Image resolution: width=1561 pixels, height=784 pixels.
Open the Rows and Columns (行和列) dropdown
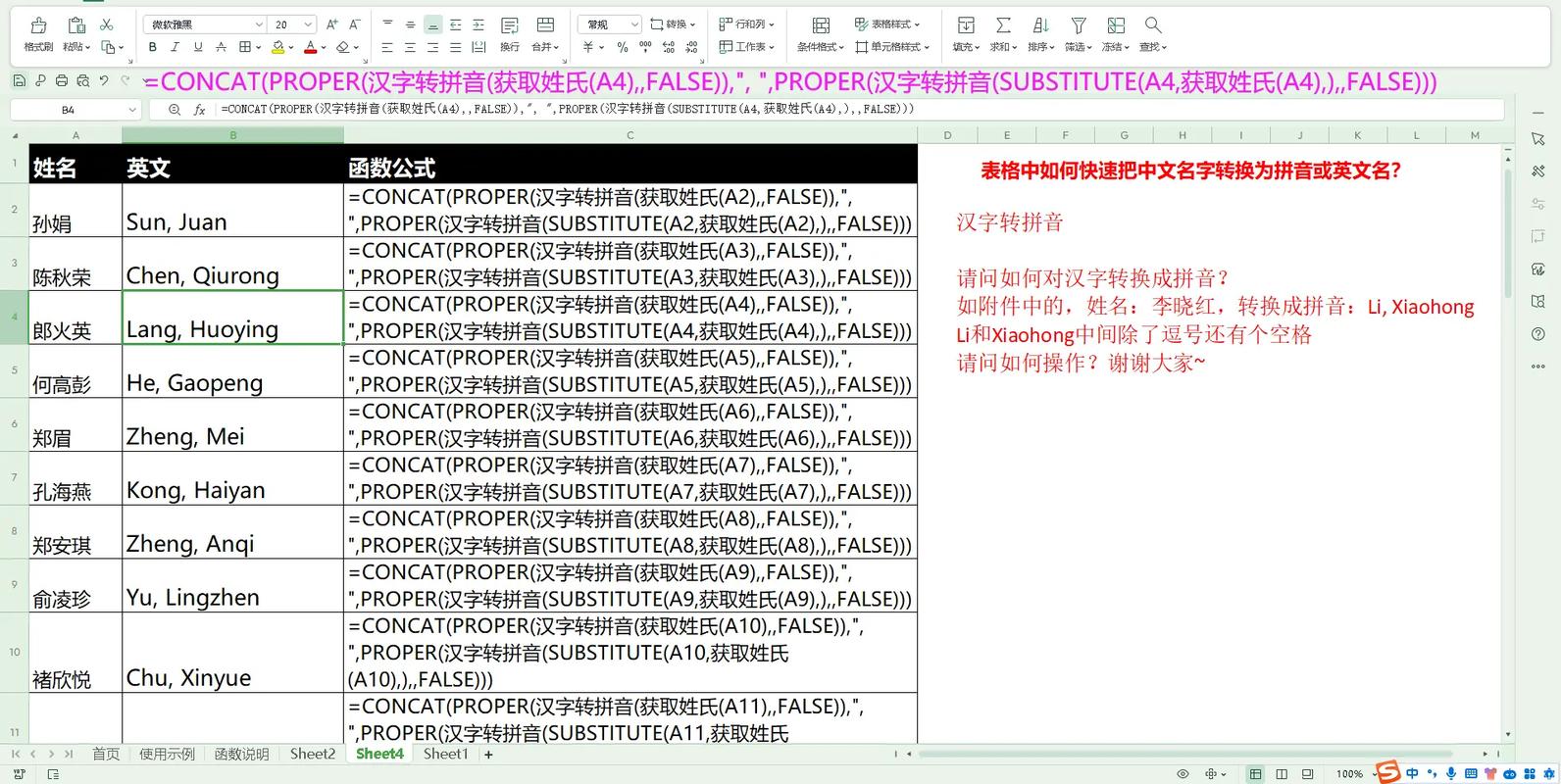pyautogui.click(x=746, y=24)
